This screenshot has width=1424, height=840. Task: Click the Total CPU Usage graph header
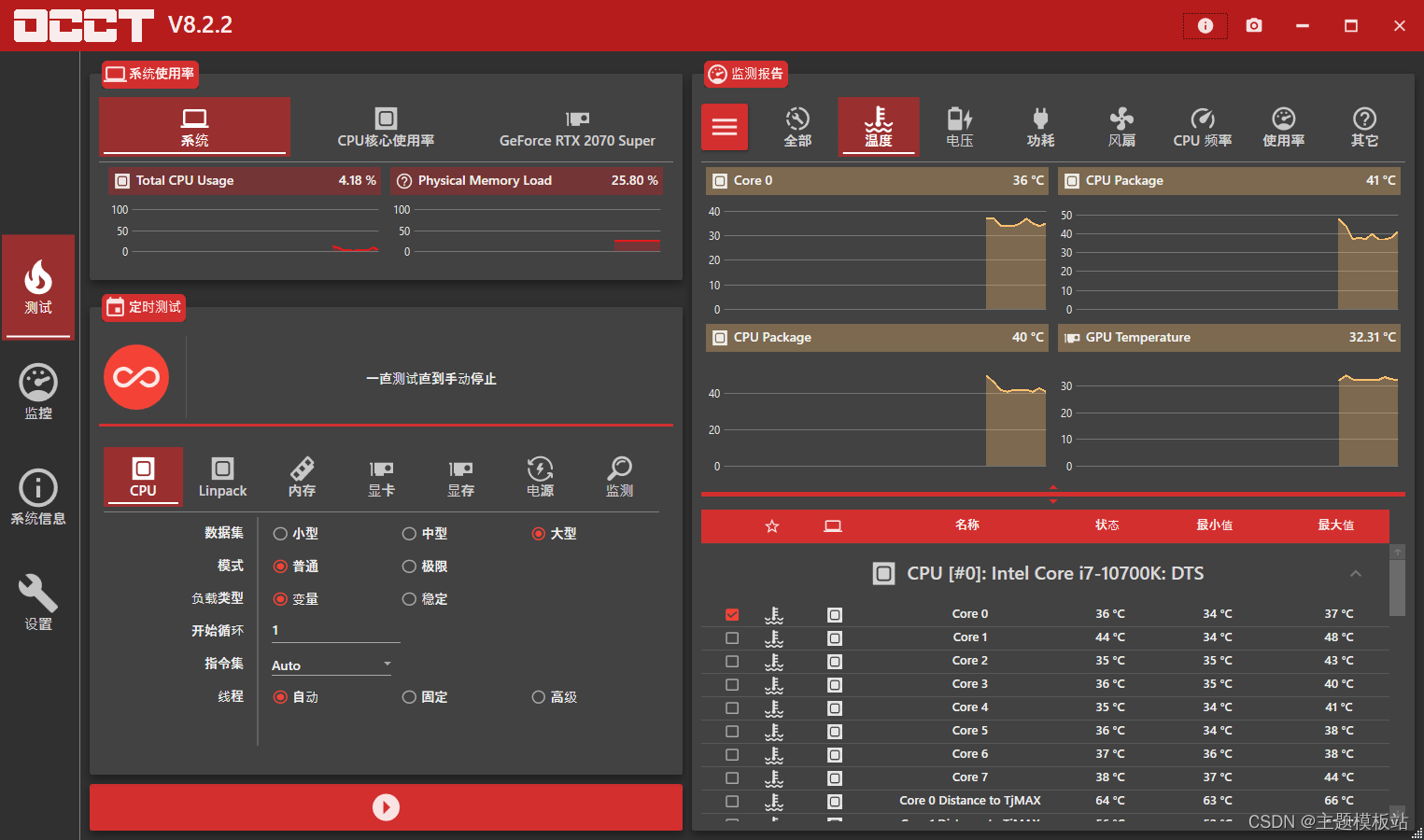click(x=244, y=181)
